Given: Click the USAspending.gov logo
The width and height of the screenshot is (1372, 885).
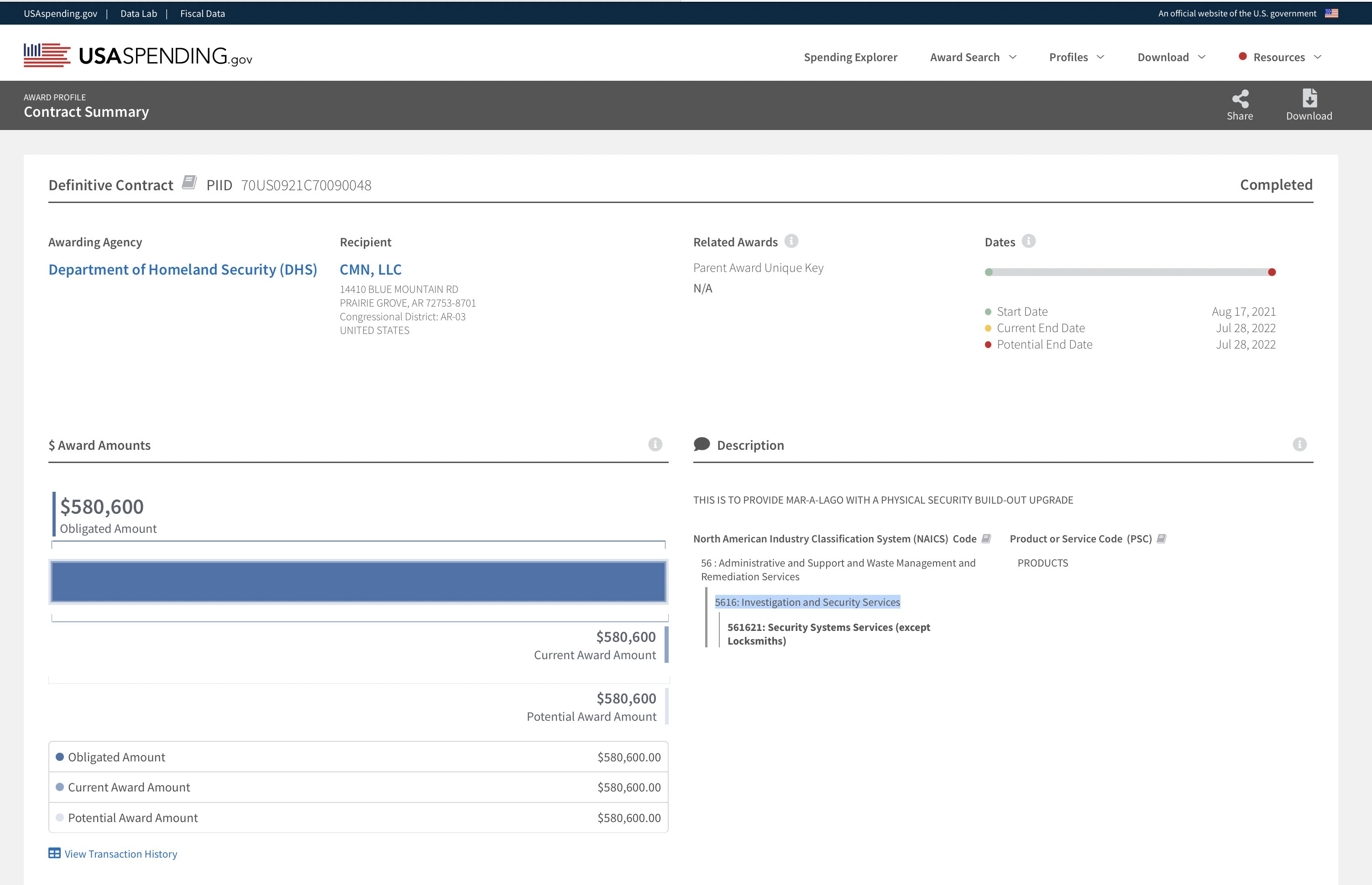Looking at the screenshot, I should tap(138, 56).
